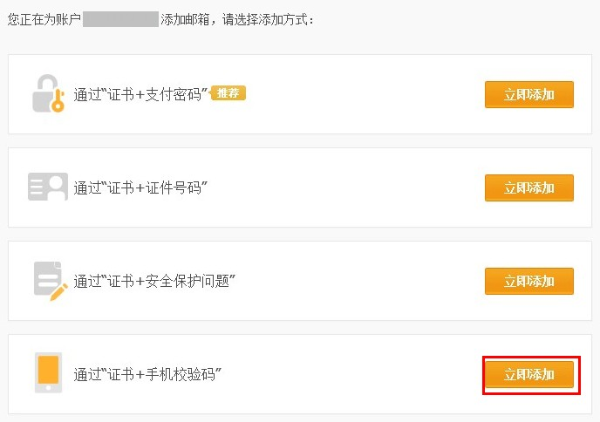Click the orange 推荐 badge
This screenshot has width=600, height=422.
pyautogui.click(x=228, y=93)
